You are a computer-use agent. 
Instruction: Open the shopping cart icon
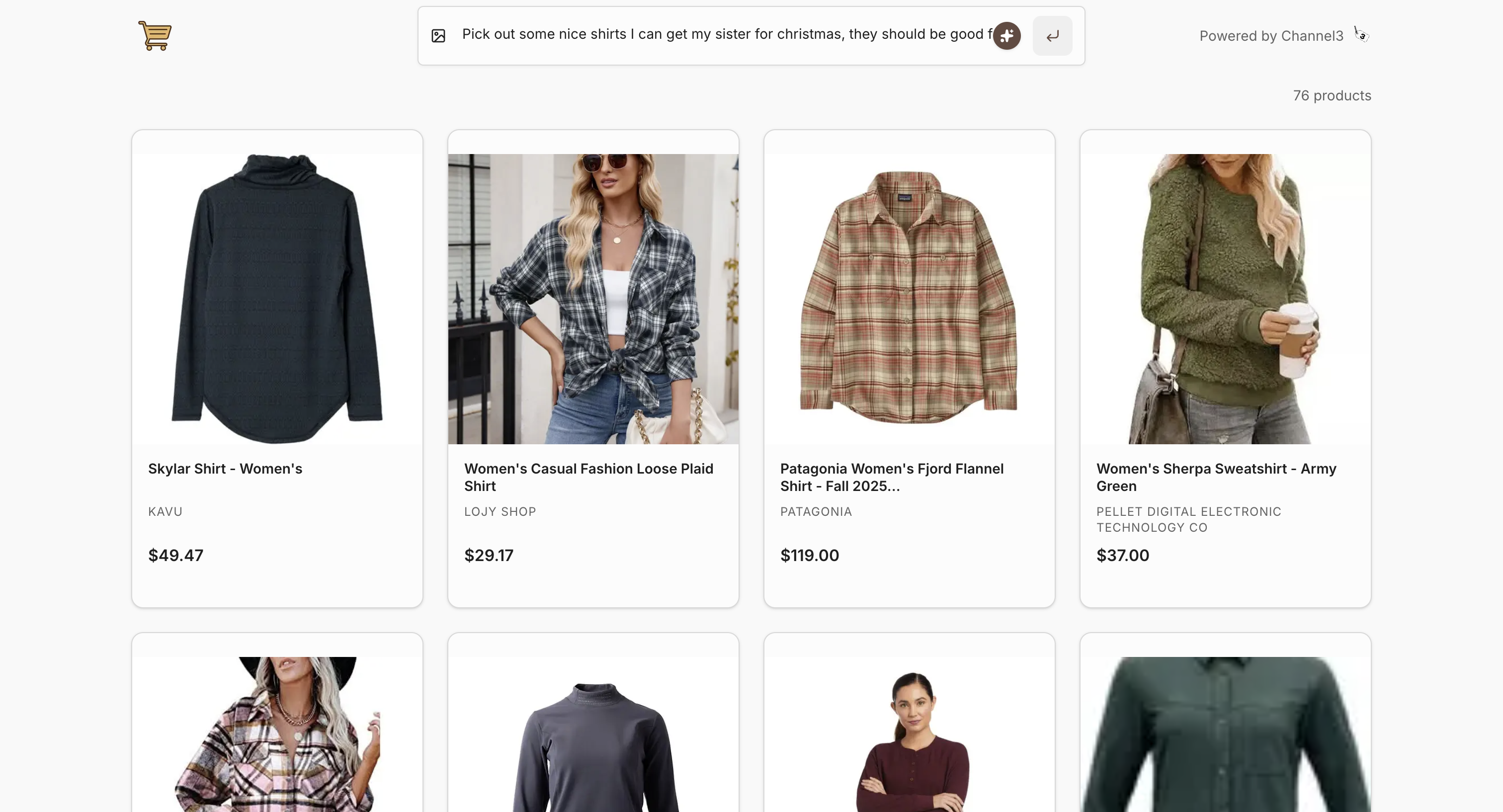pos(154,36)
